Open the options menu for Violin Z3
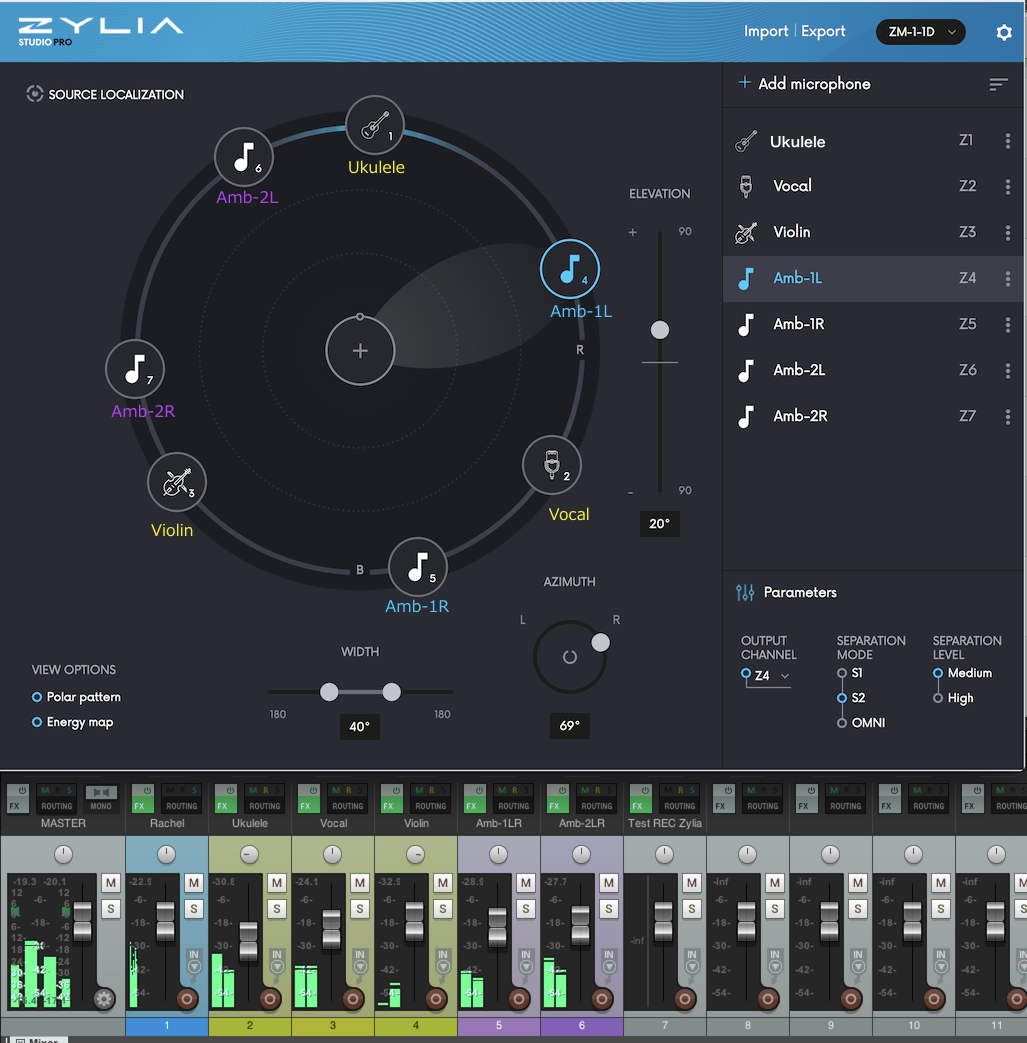The width and height of the screenshot is (1027, 1043). click(1008, 233)
